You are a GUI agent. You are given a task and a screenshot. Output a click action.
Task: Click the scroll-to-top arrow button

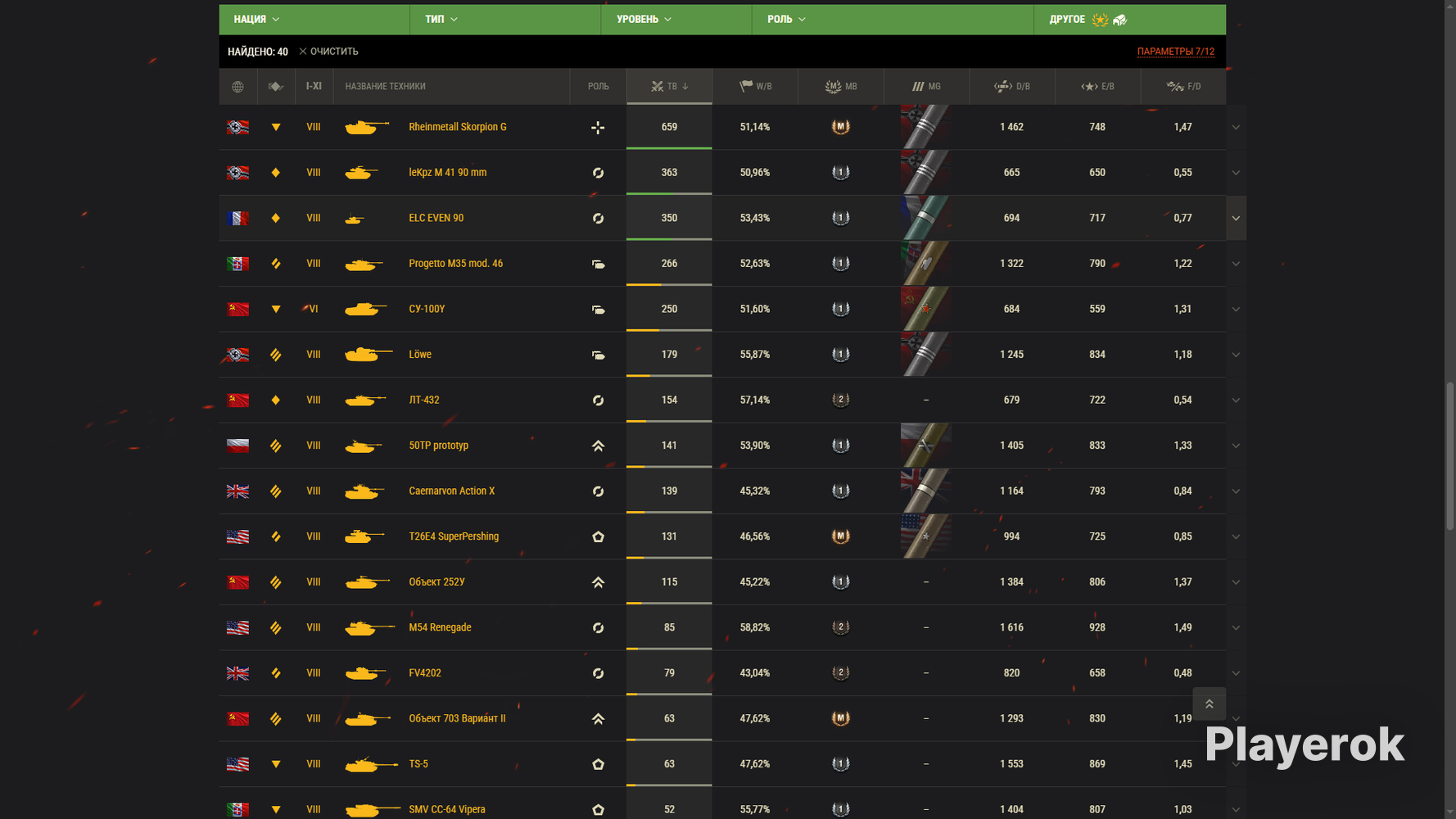click(1210, 704)
